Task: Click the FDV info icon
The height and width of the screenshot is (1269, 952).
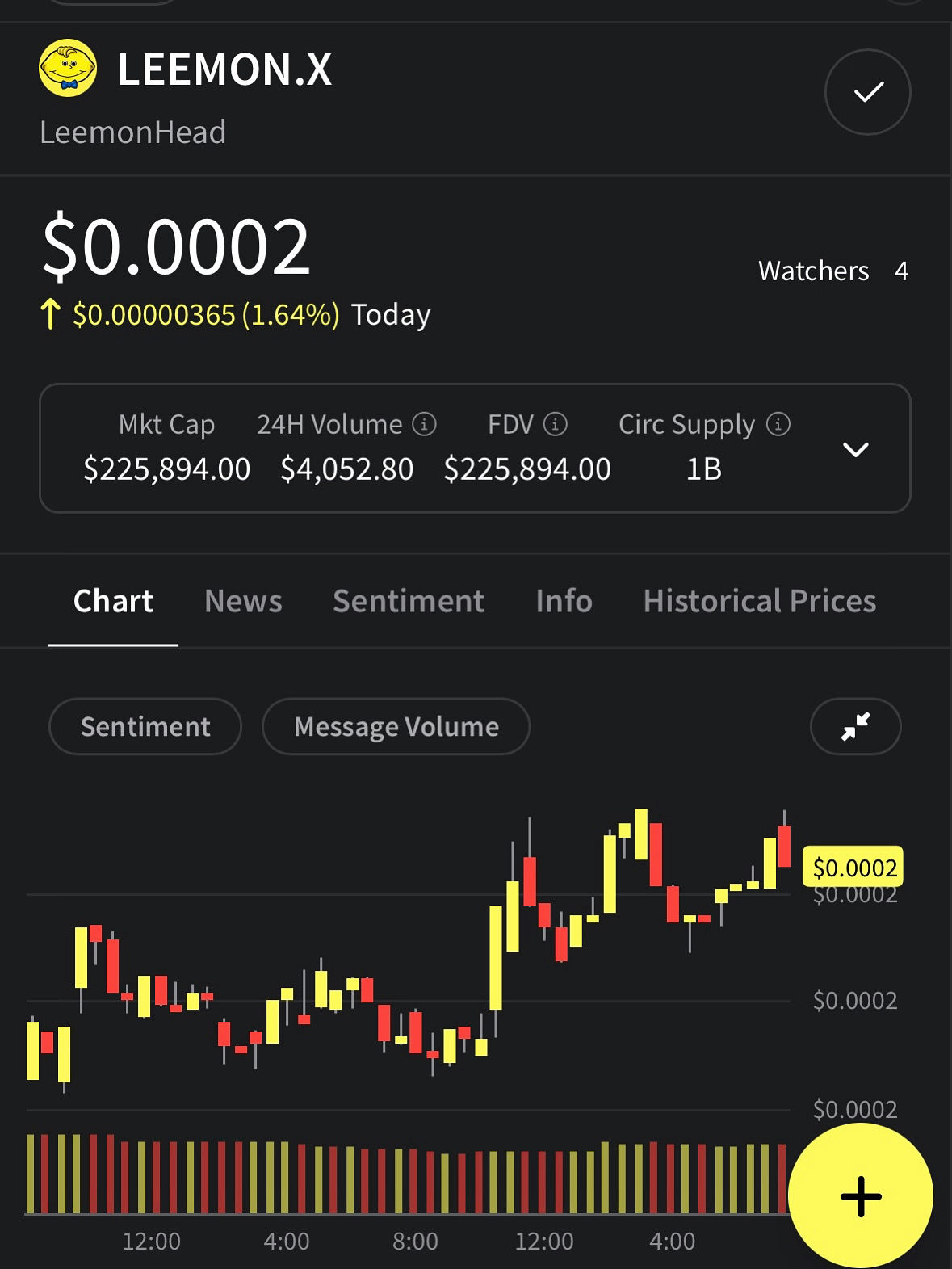Action: coord(556,424)
